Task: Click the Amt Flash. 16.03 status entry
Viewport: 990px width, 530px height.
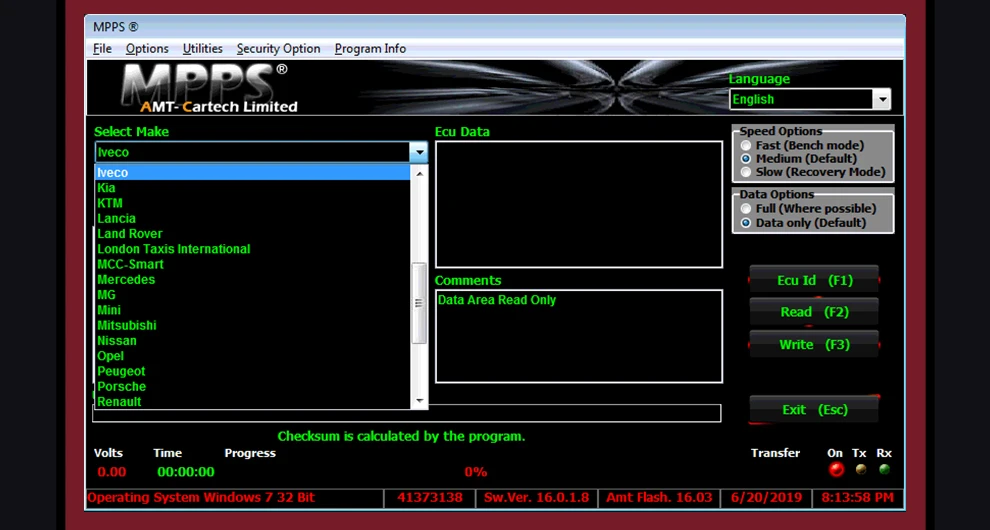Action: click(660, 498)
